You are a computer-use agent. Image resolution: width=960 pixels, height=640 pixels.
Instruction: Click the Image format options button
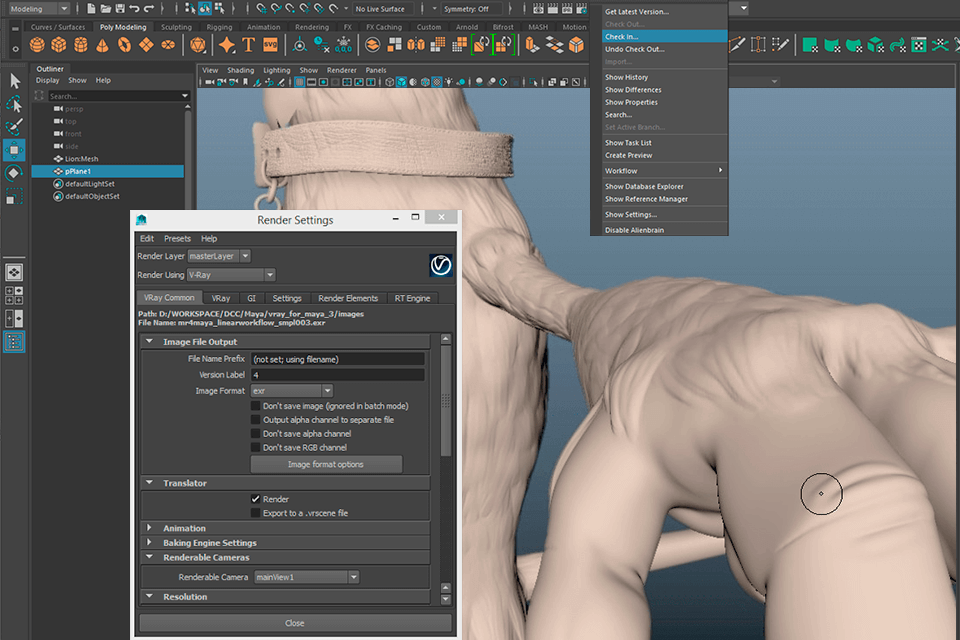click(325, 464)
